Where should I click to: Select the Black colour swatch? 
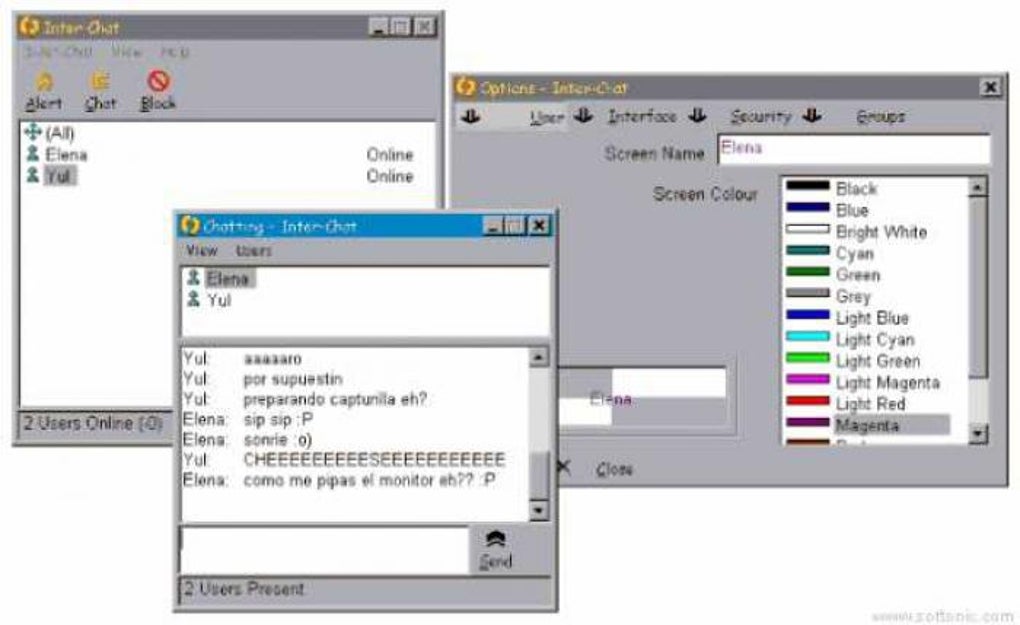(x=808, y=186)
